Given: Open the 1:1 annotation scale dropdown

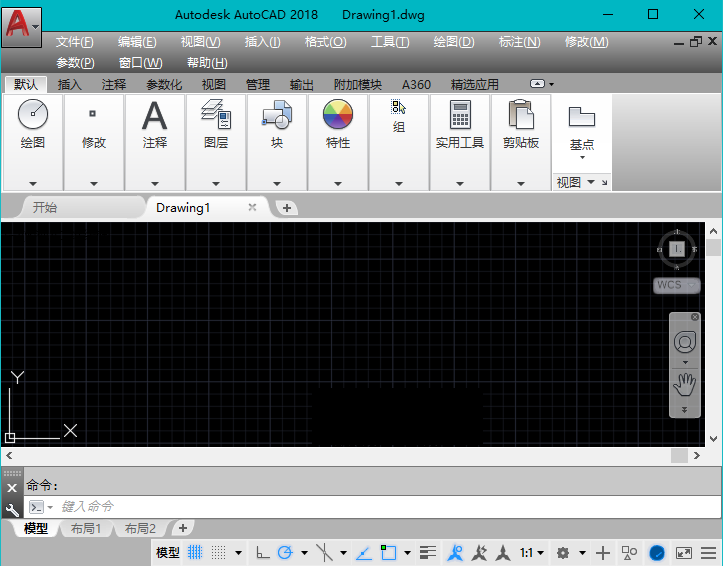Looking at the screenshot, I should click(x=532, y=552).
